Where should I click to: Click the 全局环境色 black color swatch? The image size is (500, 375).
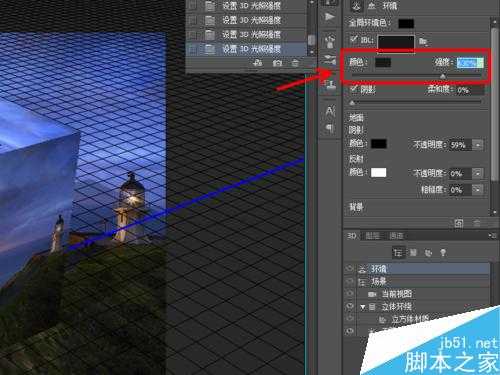coord(406,23)
